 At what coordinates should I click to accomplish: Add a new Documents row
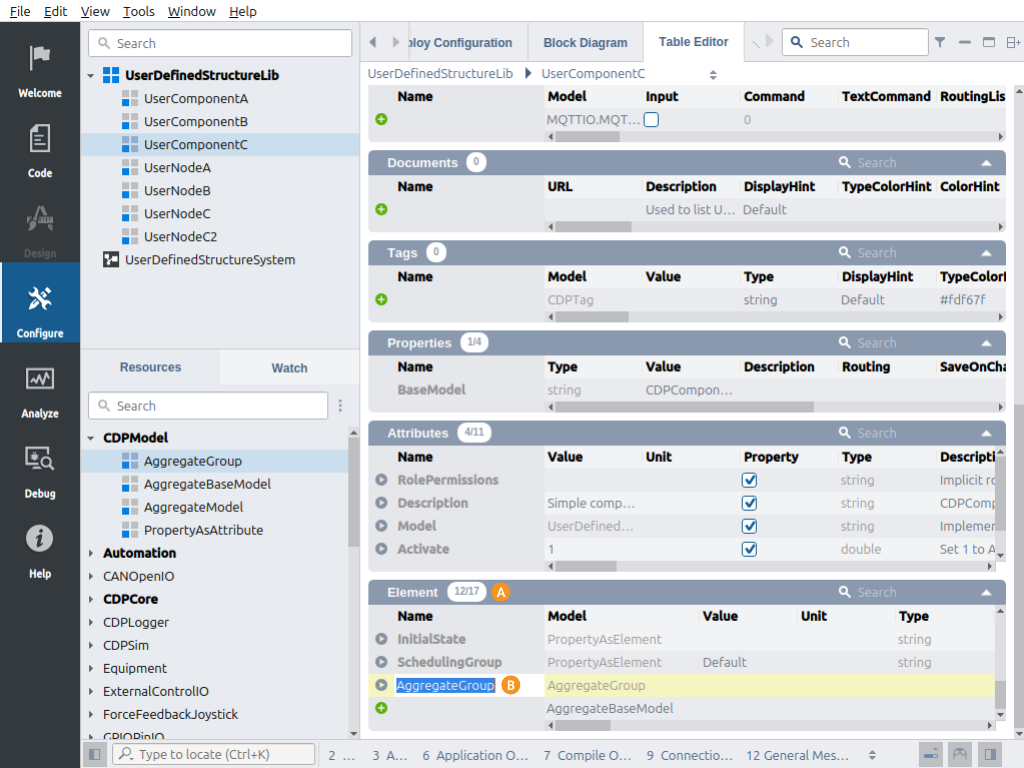click(381, 210)
